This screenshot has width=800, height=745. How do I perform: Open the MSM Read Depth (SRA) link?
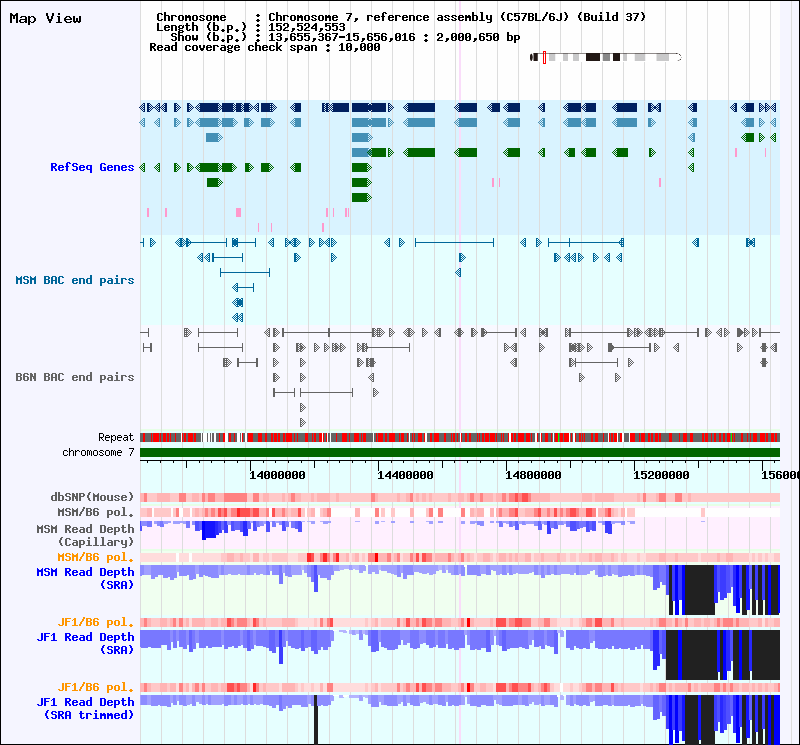pyautogui.click(x=85, y=578)
